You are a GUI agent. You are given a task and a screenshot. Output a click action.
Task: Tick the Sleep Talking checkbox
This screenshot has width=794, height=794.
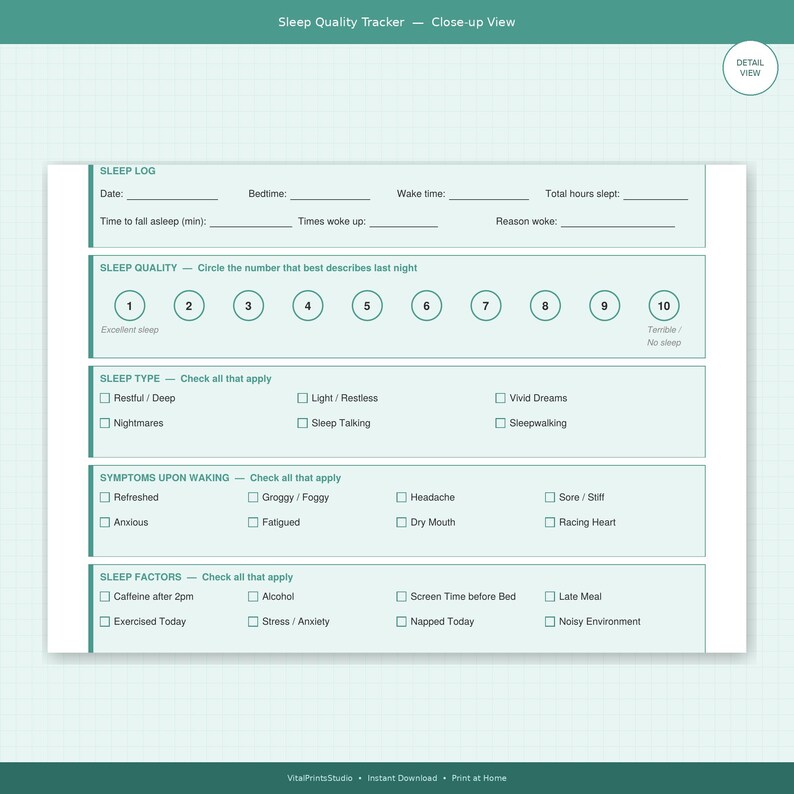pyautogui.click(x=302, y=423)
